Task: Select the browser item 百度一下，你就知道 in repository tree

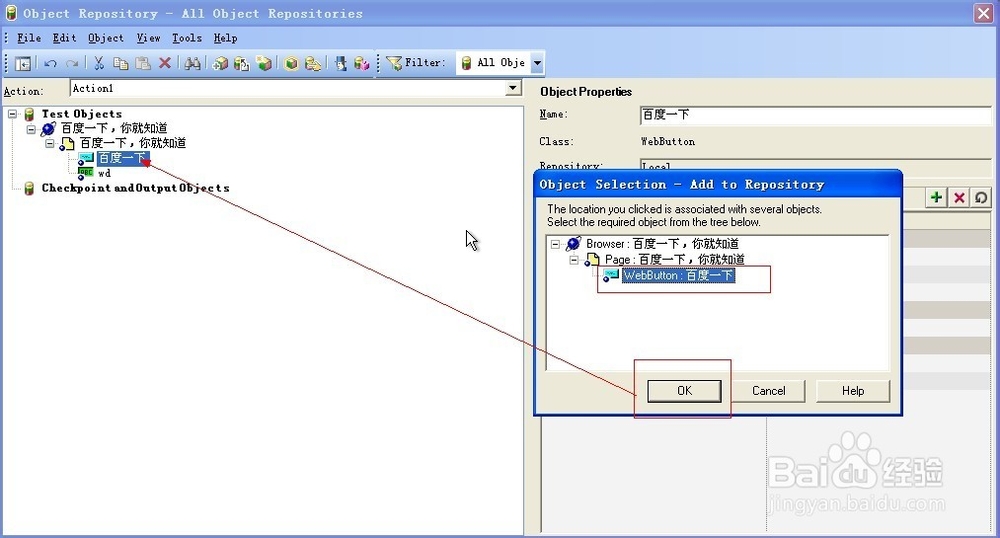Action: pyautogui.click(x=114, y=129)
